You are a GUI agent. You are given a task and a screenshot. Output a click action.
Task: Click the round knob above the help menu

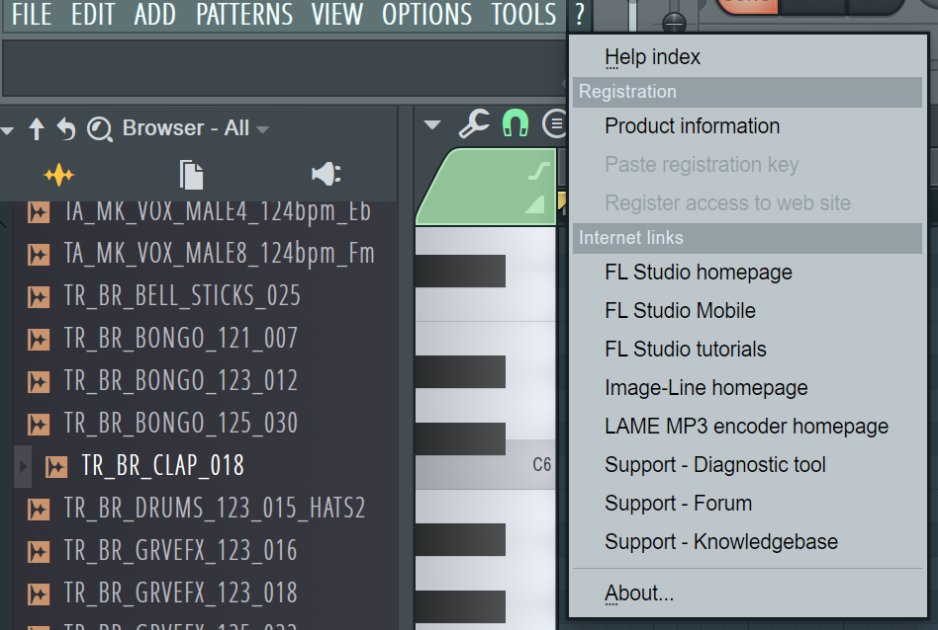pyautogui.click(x=674, y=23)
